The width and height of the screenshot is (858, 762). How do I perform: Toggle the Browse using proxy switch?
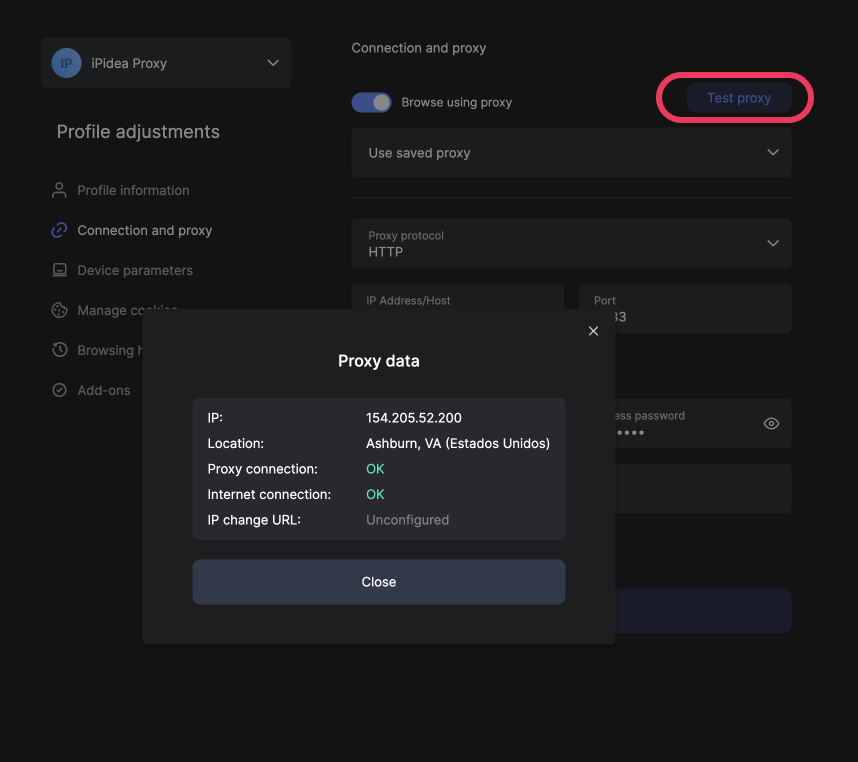pyautogui.click(x=371, y=102)
